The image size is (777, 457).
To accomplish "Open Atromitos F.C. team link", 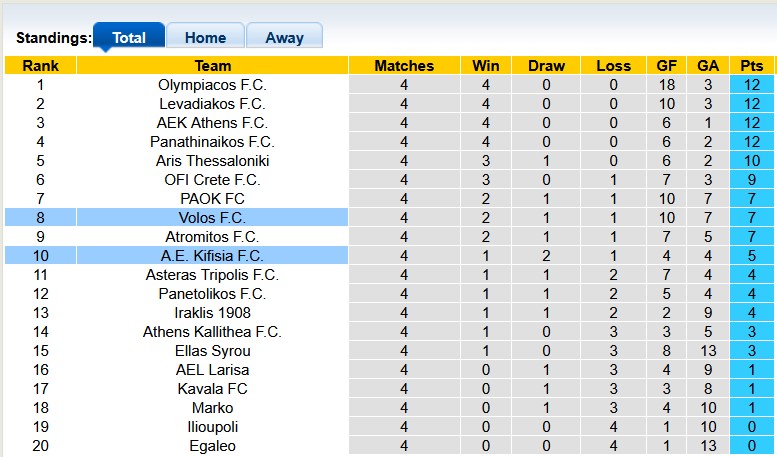I will click(x=212, y=237).
